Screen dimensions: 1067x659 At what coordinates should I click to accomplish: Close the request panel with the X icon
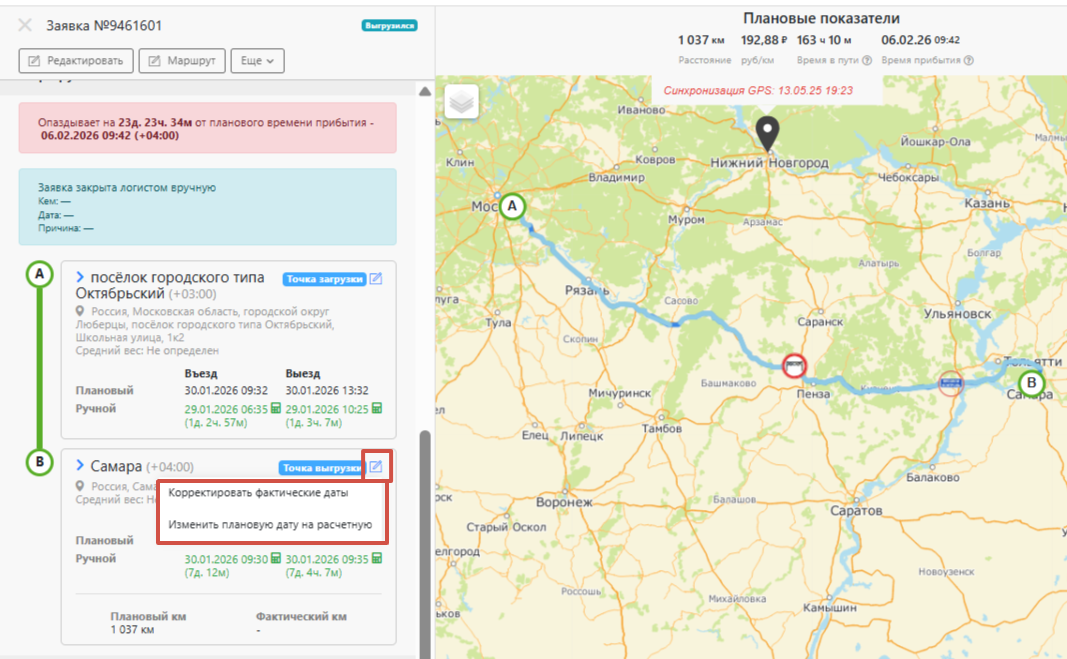pos(25,26)
